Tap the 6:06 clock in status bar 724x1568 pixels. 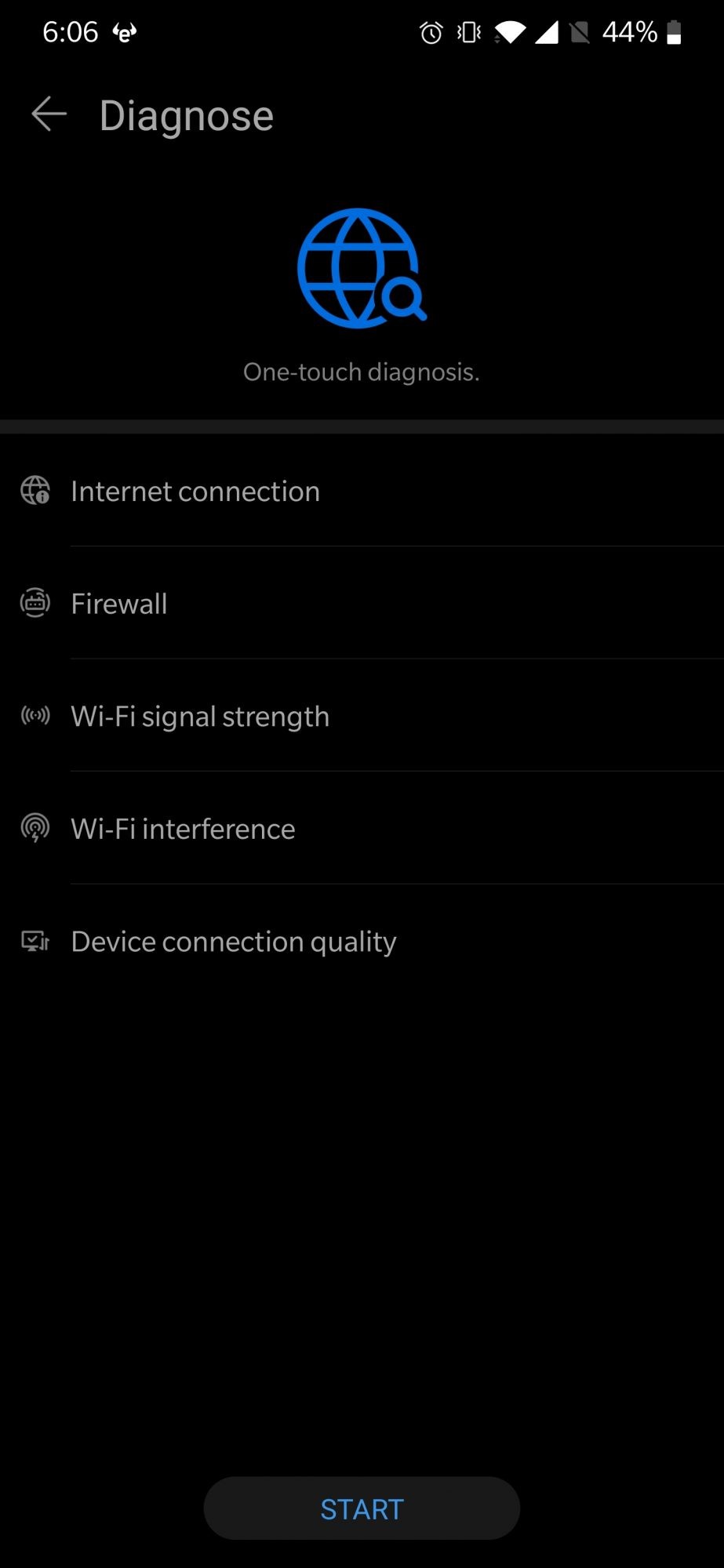click(70, 32)
